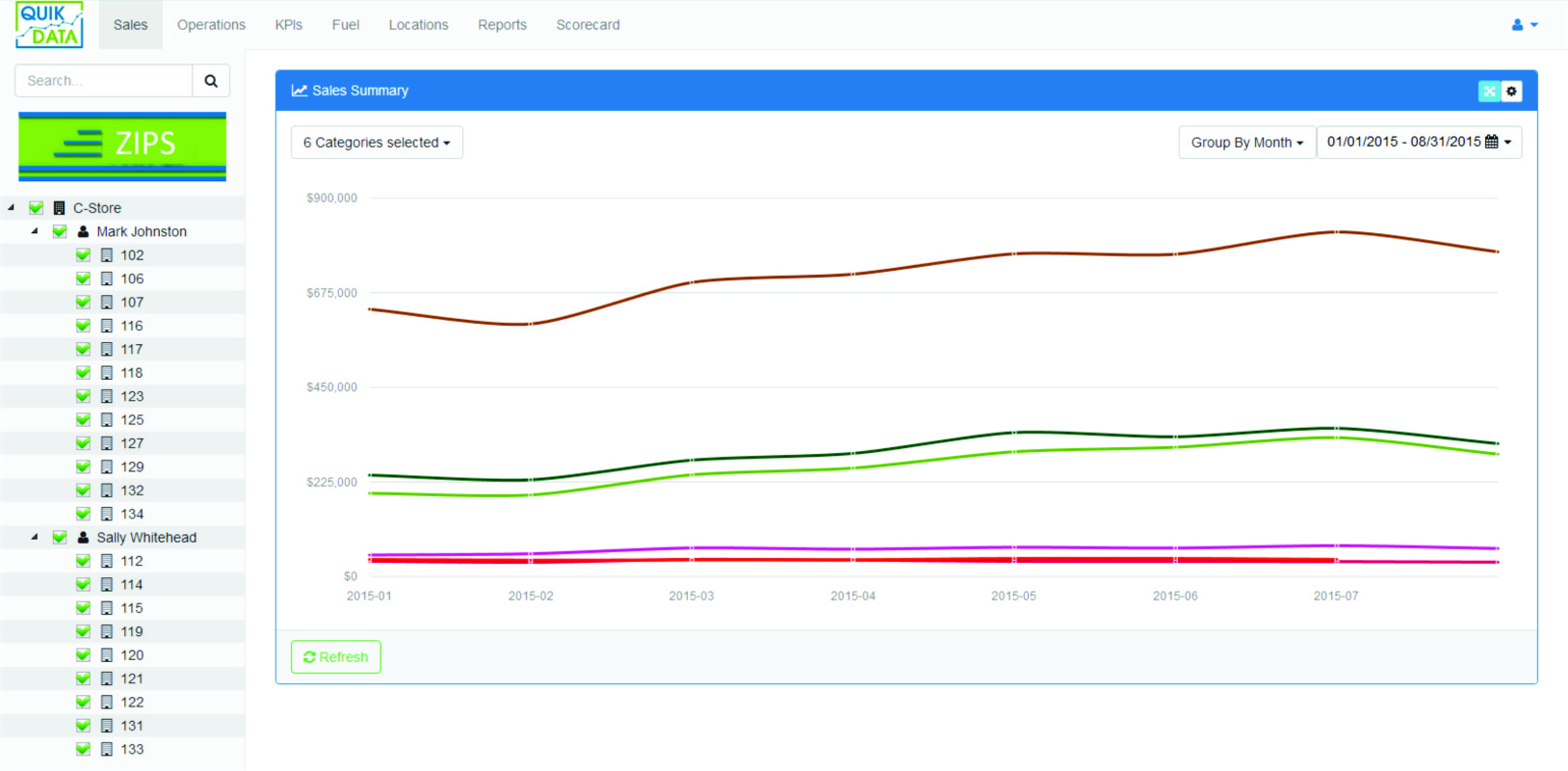Uncheck the Sally Whitehead checkbox

[x=60, y=538]
